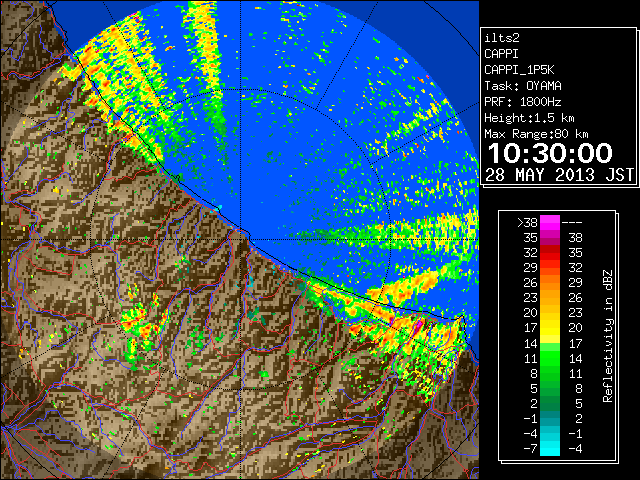Screen dimensions: 640x480
Task: Click the 'Height:1.5 km' label
Action: tap(529, 118)
